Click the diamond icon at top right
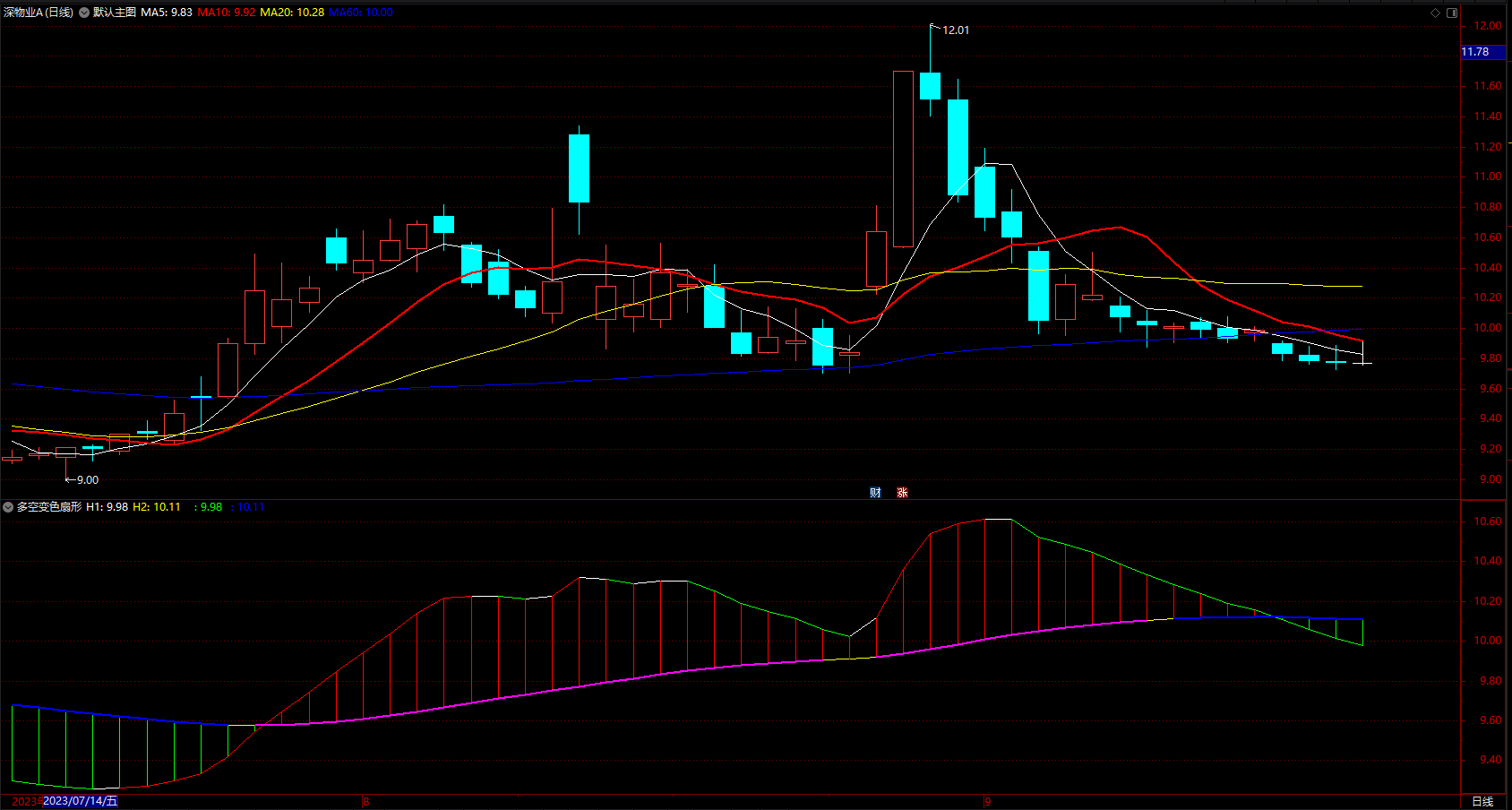Image resolution: width=1512 pixels, height=810 pixels. click(x=1435, y=13)
